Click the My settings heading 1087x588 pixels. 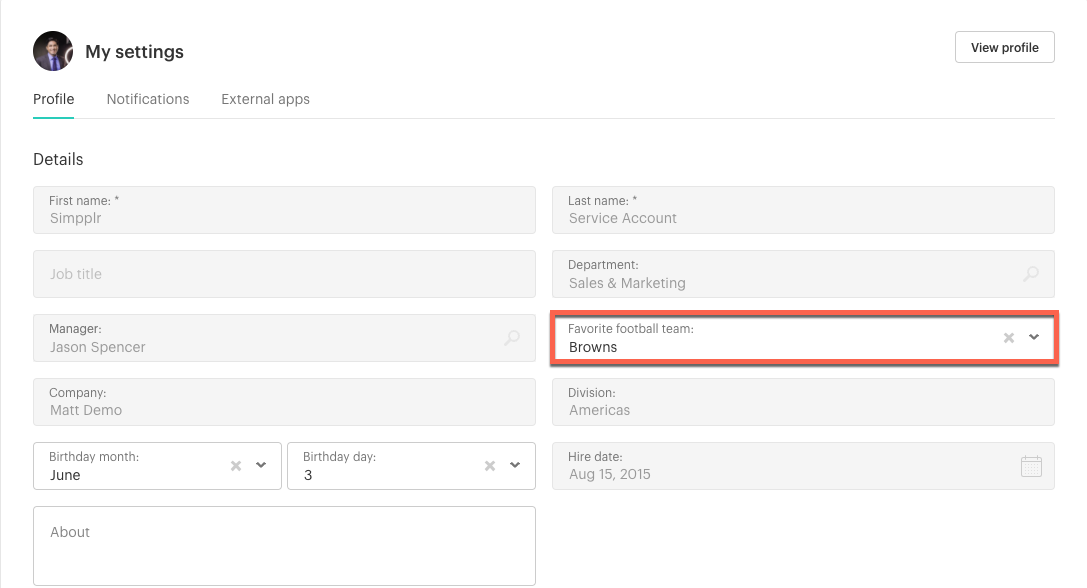click(134, 51)
